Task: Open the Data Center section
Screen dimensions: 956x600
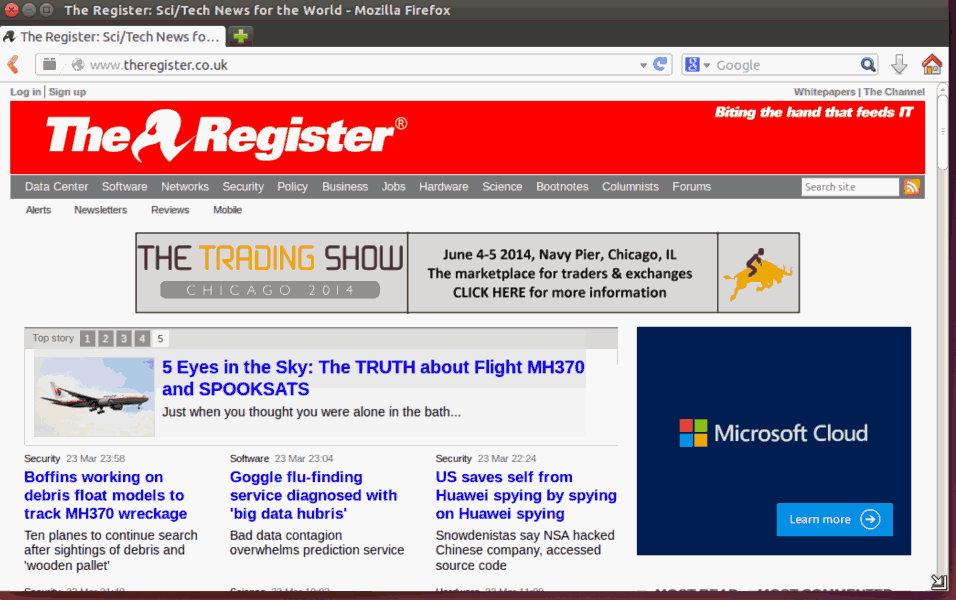Action: click(x=56, y=187)
